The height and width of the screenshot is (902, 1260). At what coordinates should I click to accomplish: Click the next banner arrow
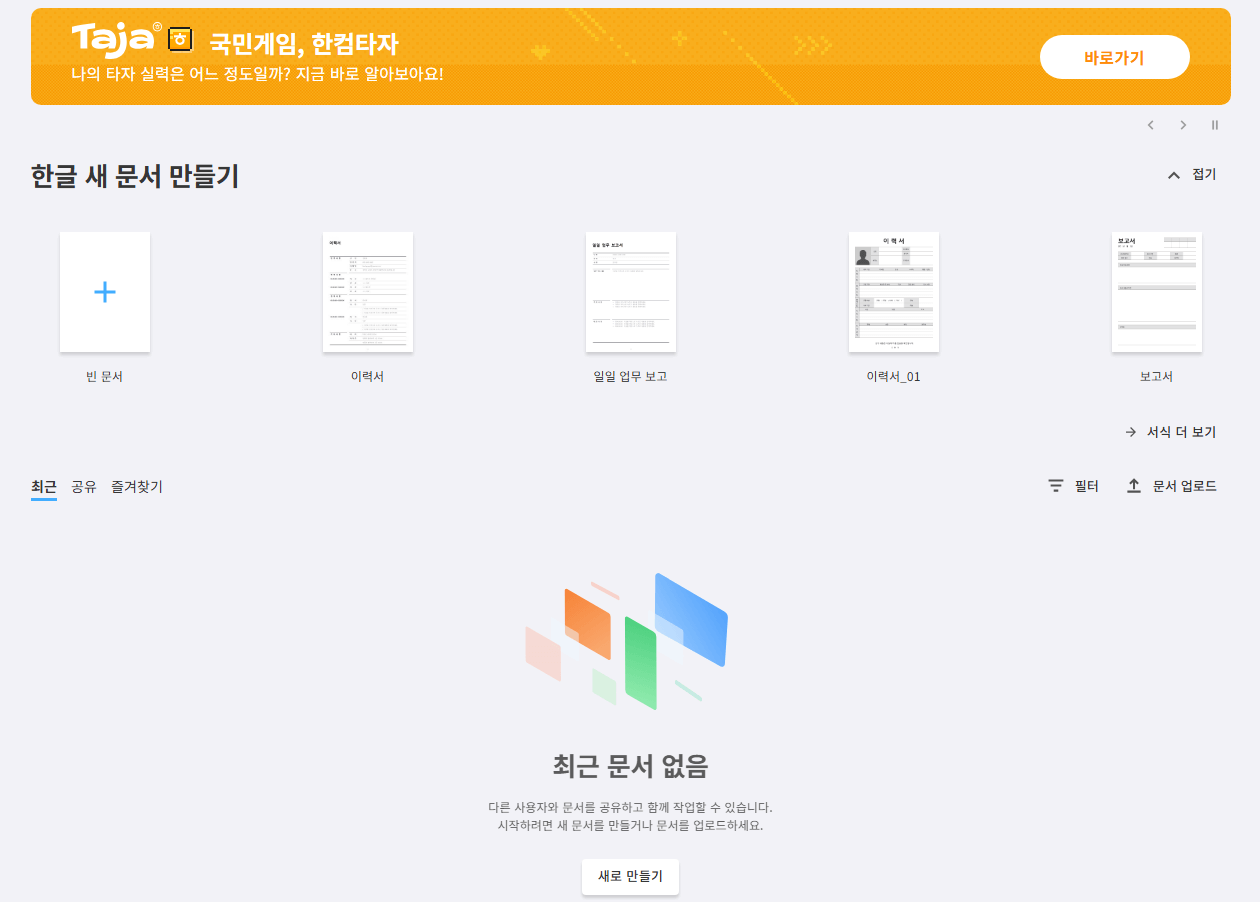coord(1182,125)
